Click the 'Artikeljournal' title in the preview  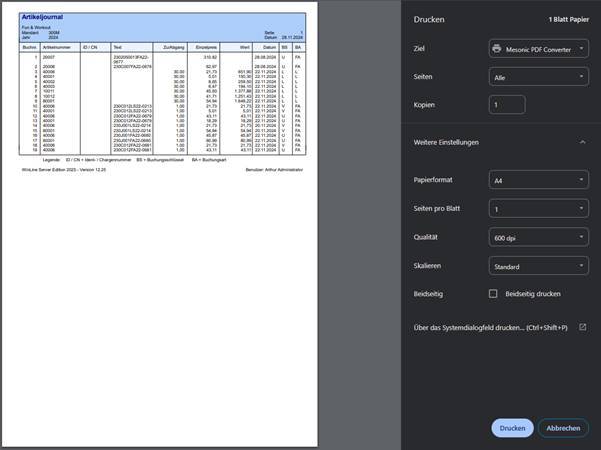(x=42, y=17)
